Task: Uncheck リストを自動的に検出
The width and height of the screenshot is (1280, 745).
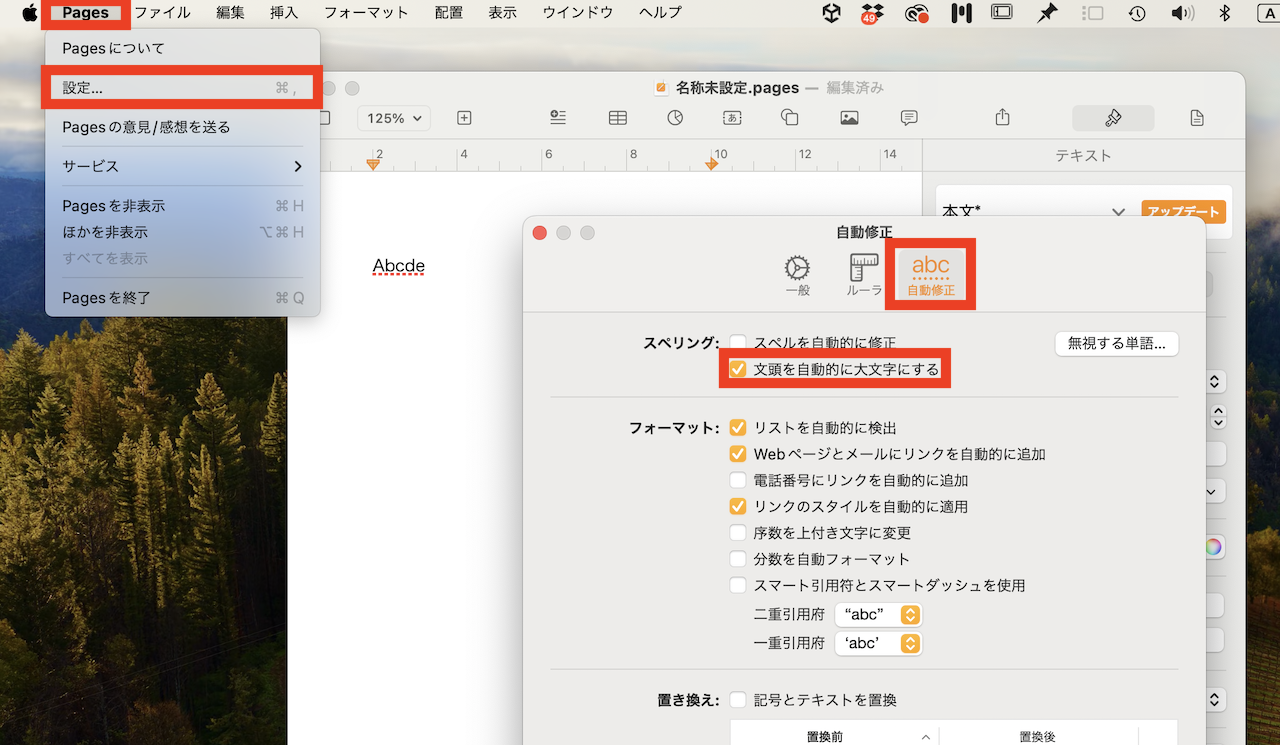Action: point(738,427)
